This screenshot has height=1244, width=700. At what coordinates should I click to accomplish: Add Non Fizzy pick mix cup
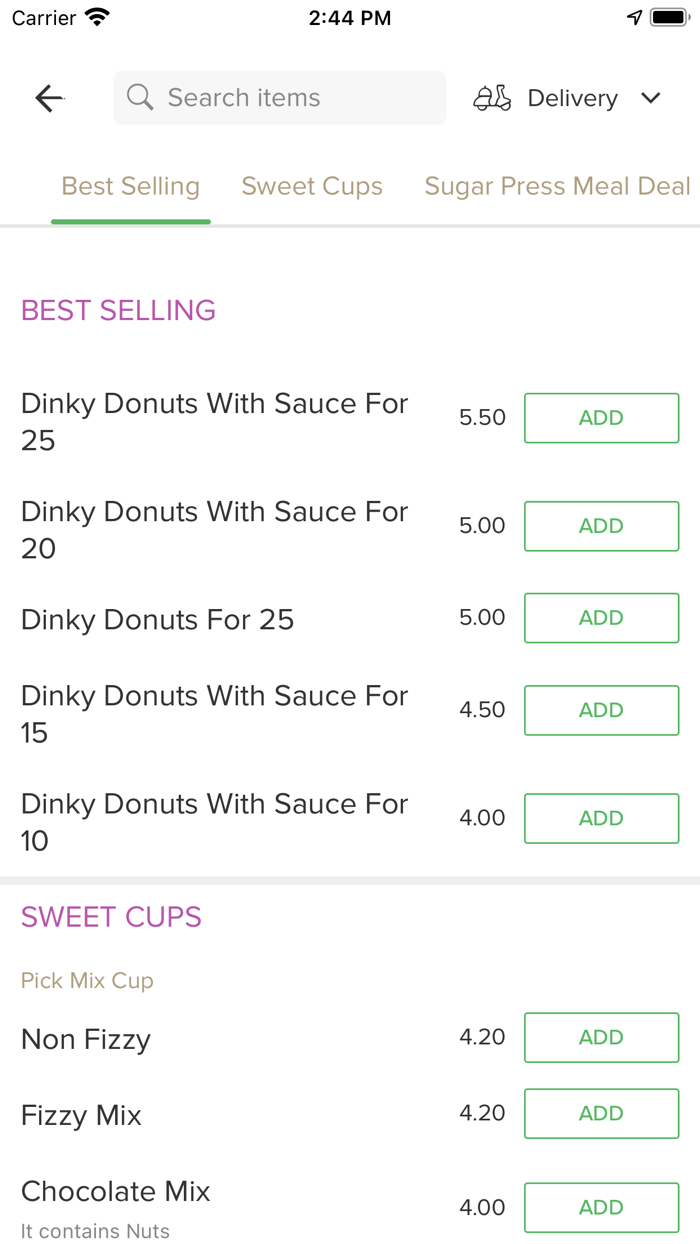(601, 1037)
